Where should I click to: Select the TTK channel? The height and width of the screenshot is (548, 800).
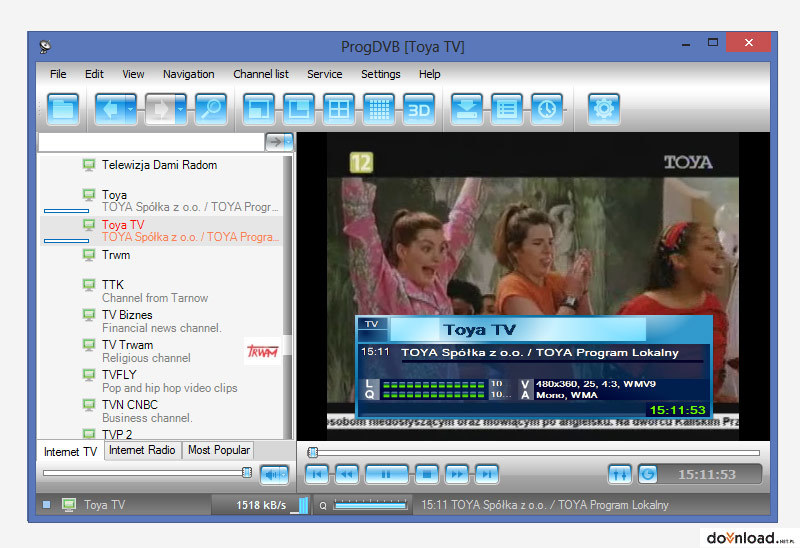click(x=161, y=291)
